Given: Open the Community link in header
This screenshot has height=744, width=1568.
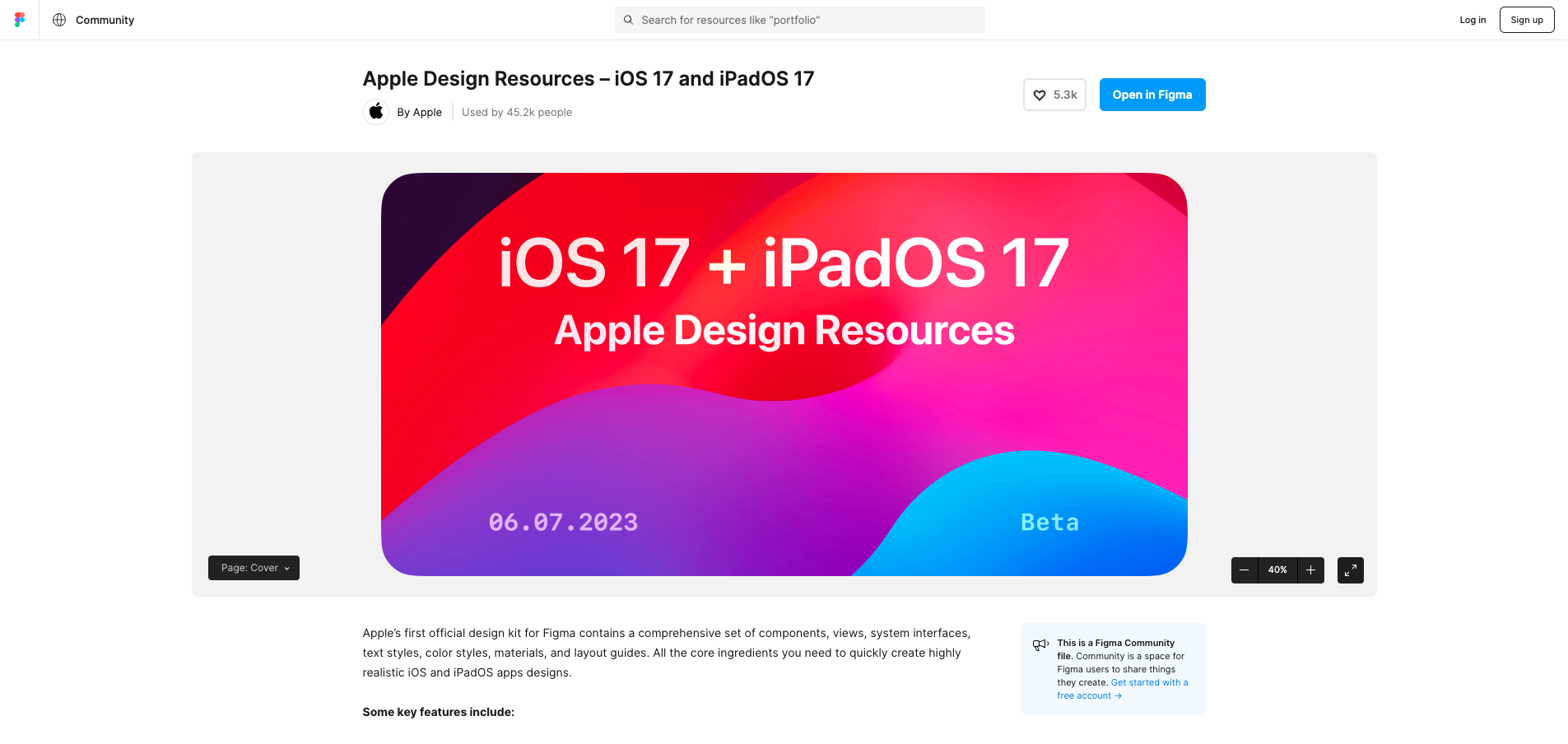Looking at the screenshot, I should coord(105,20).
